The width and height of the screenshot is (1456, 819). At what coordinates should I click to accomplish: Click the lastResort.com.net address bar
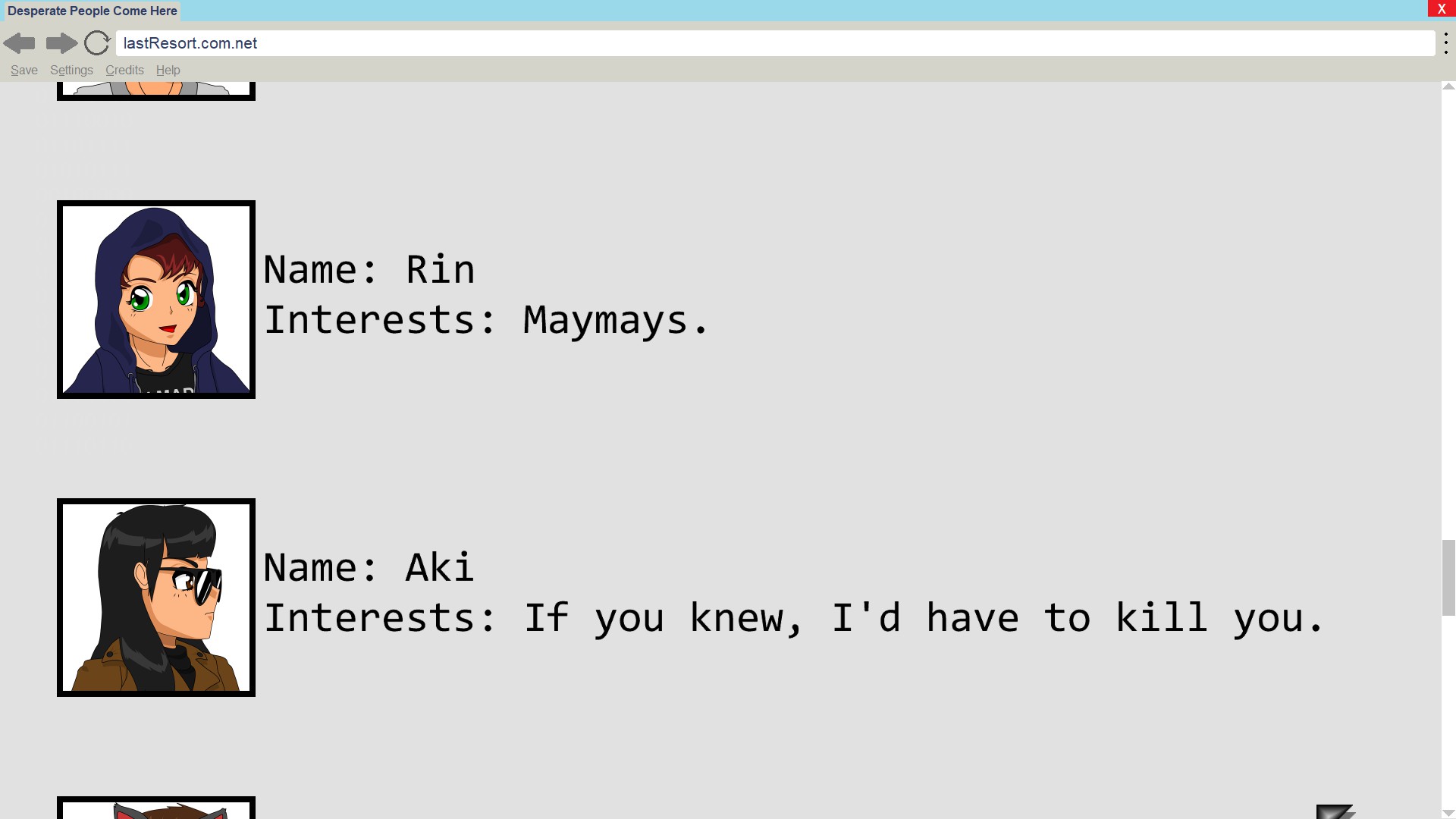click(x=773, y=43)
